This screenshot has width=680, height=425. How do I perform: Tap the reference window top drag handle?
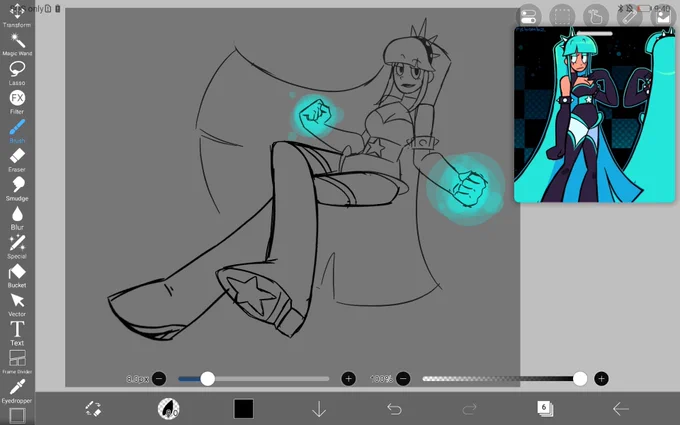594,33
